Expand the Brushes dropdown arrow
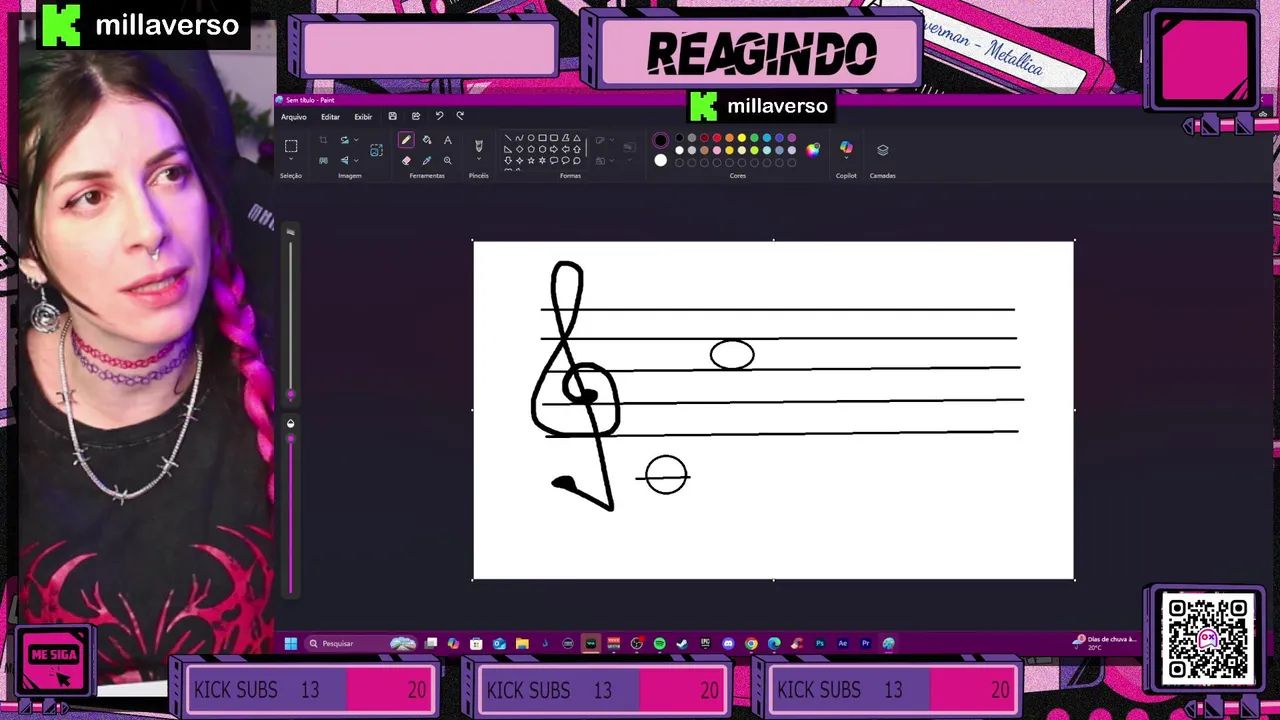This screenshot has width=1280, height=720. coord(478,159)
